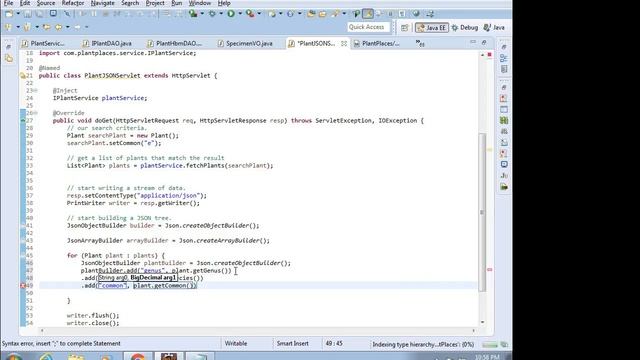
Task: Click the Last Edit Location icon
Action: tap(47, 27)
